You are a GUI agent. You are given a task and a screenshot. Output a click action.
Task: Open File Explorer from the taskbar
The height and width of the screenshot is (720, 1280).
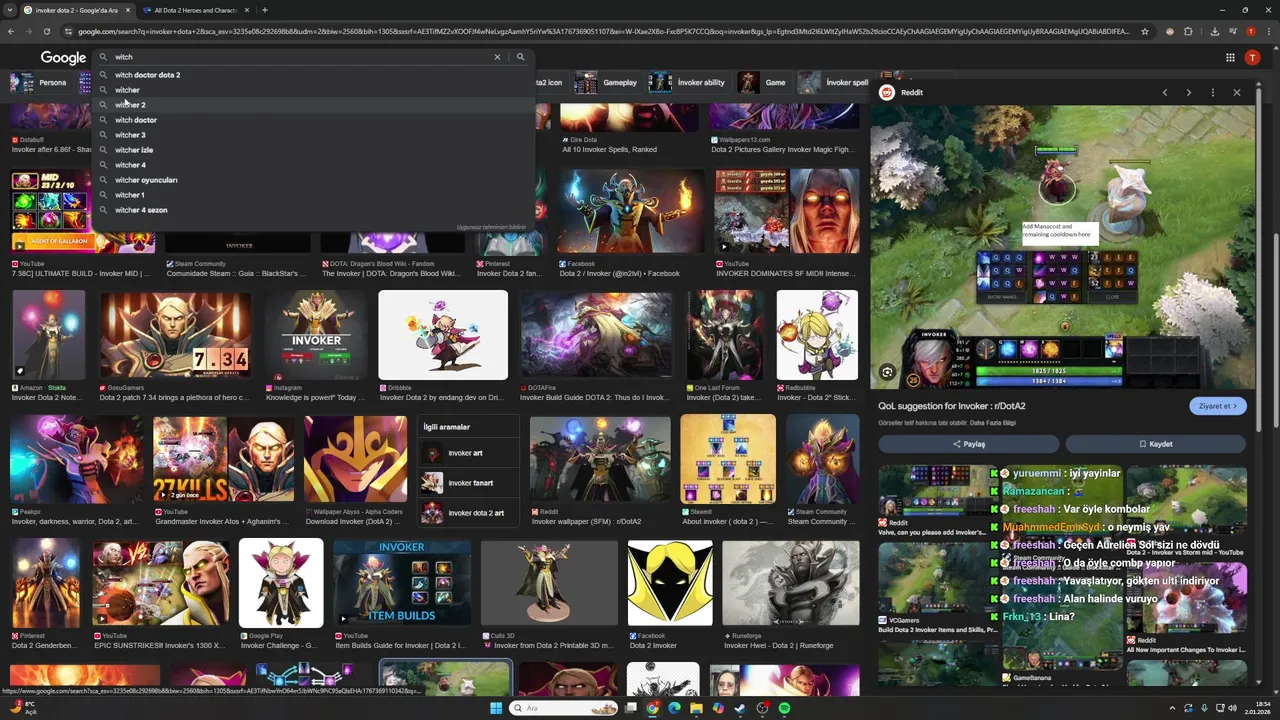pos(696,708)
